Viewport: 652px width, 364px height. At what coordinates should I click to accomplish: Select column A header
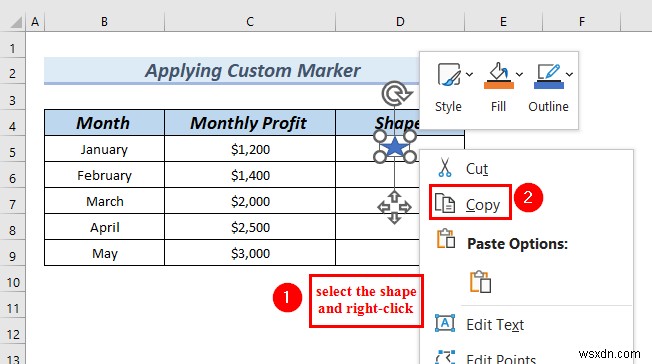pyautogui.click(x=35, y=22)
